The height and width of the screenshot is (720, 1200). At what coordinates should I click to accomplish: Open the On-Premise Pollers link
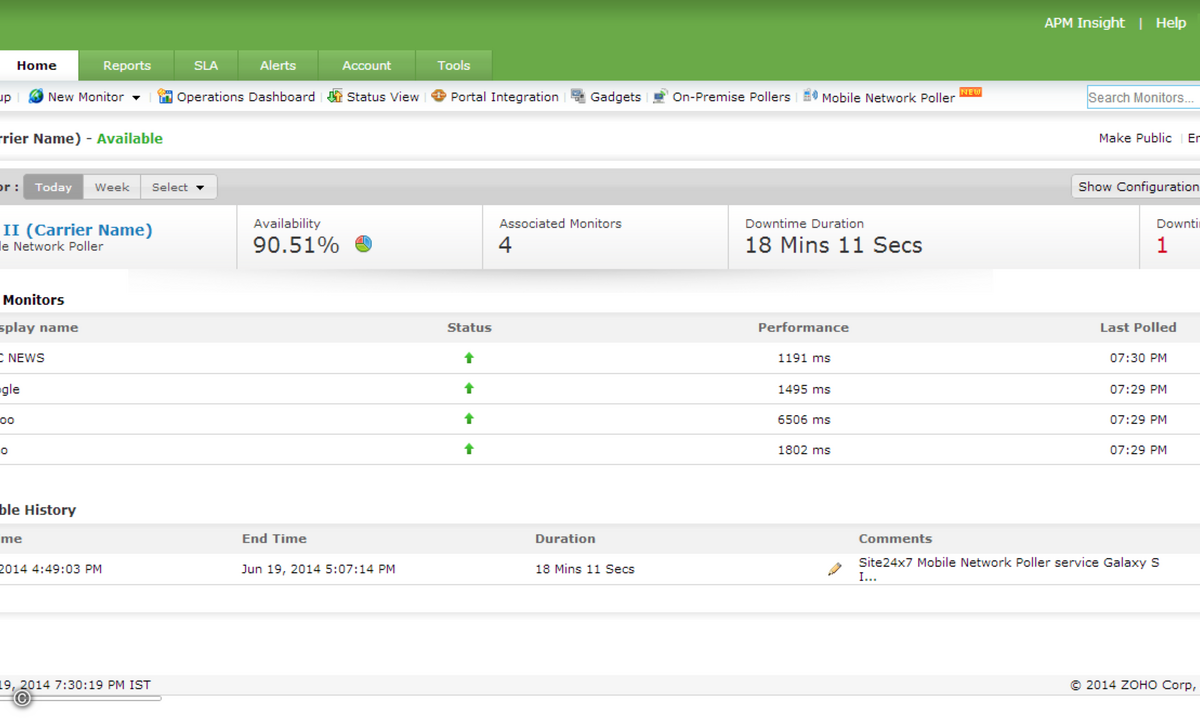coord(732,97)
